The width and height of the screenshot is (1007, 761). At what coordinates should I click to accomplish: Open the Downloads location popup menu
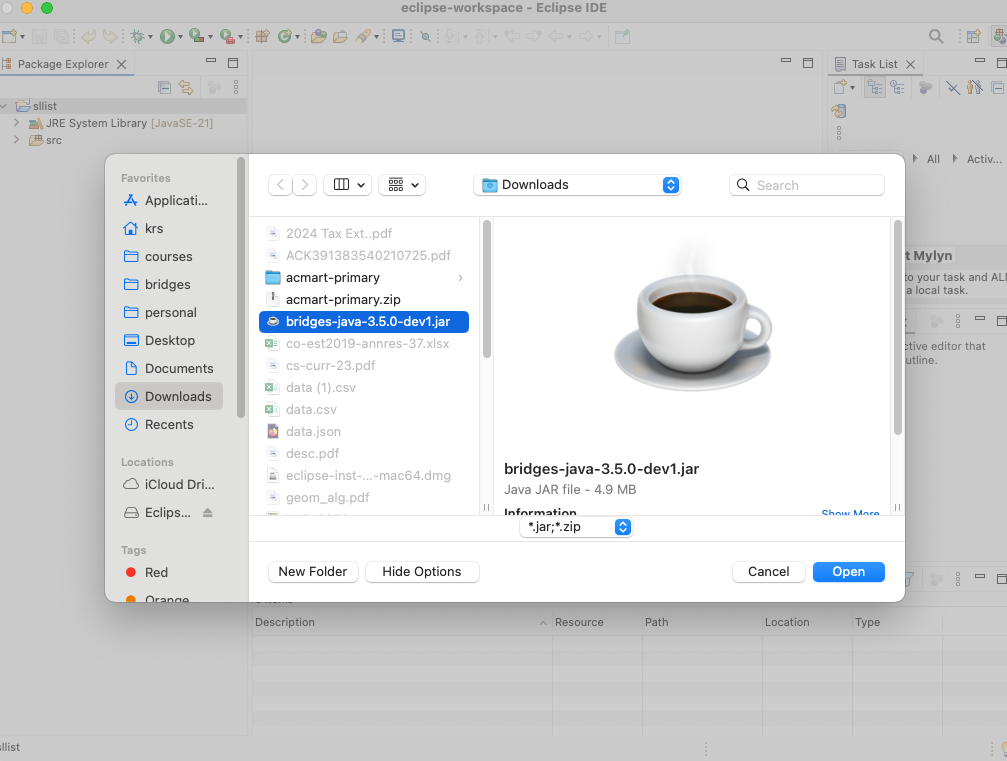577,185
